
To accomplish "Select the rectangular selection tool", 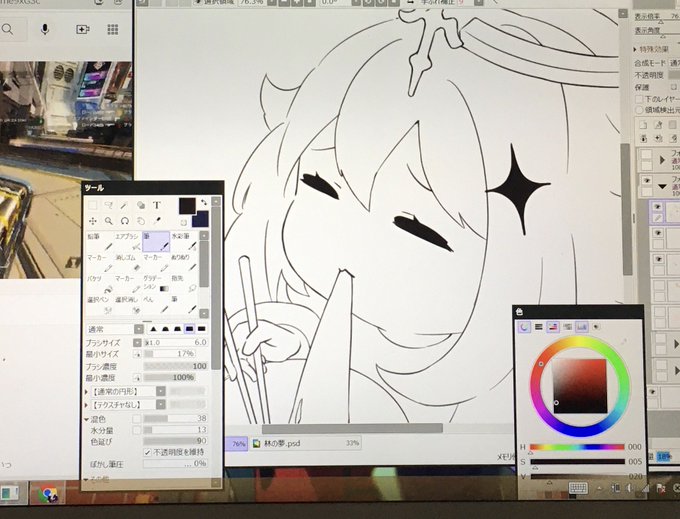I will (92, 205).
